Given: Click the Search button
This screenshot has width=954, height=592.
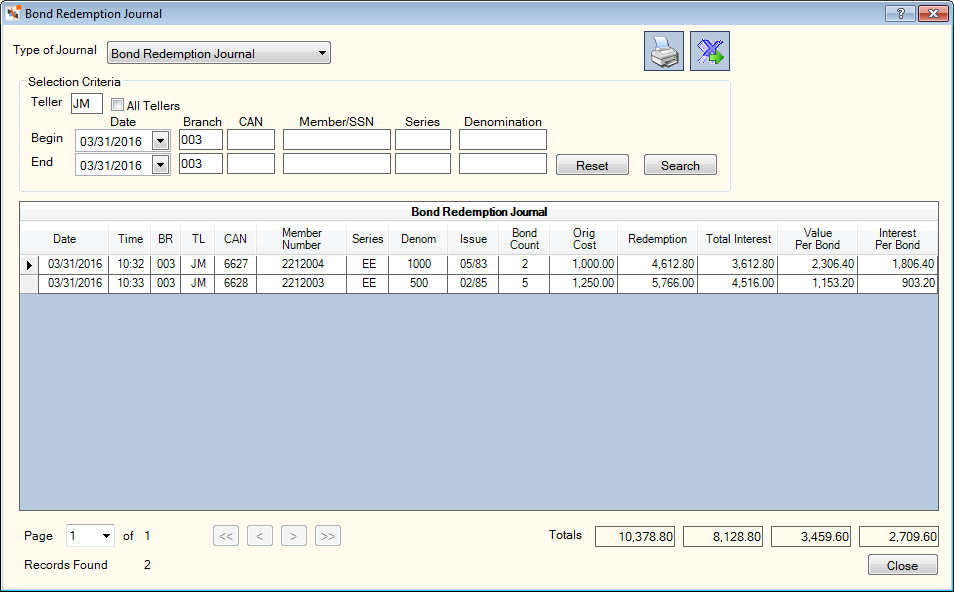Looking at the screenshot, I should click(x=680, y=165).
